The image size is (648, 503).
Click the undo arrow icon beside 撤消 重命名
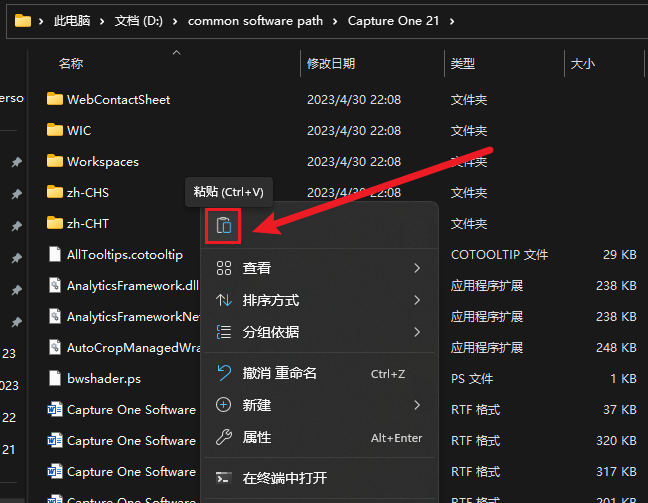224,373
